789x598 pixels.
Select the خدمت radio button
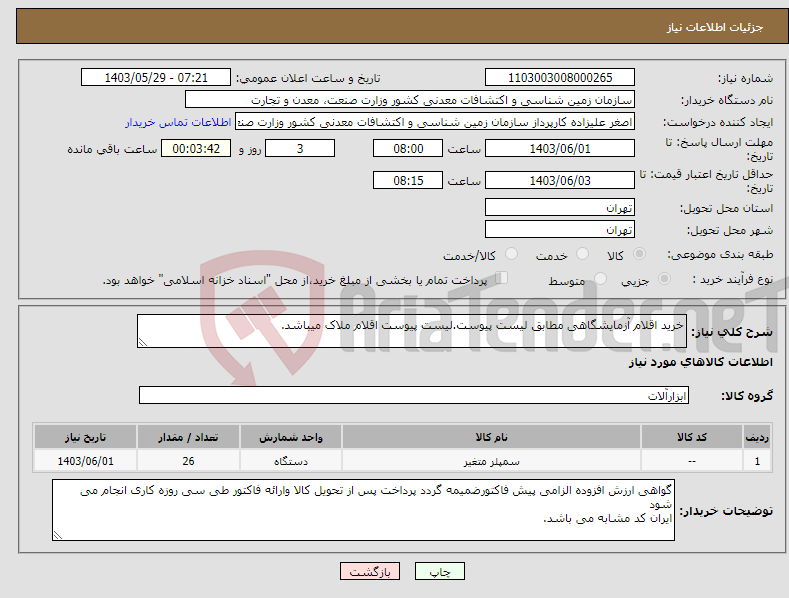point(582,254)
